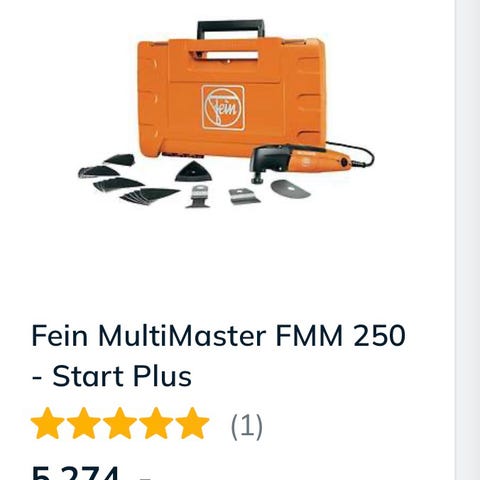Click the gray strip beside product card
The height and width of the screenshot is (480, 480).
(468, 240)
